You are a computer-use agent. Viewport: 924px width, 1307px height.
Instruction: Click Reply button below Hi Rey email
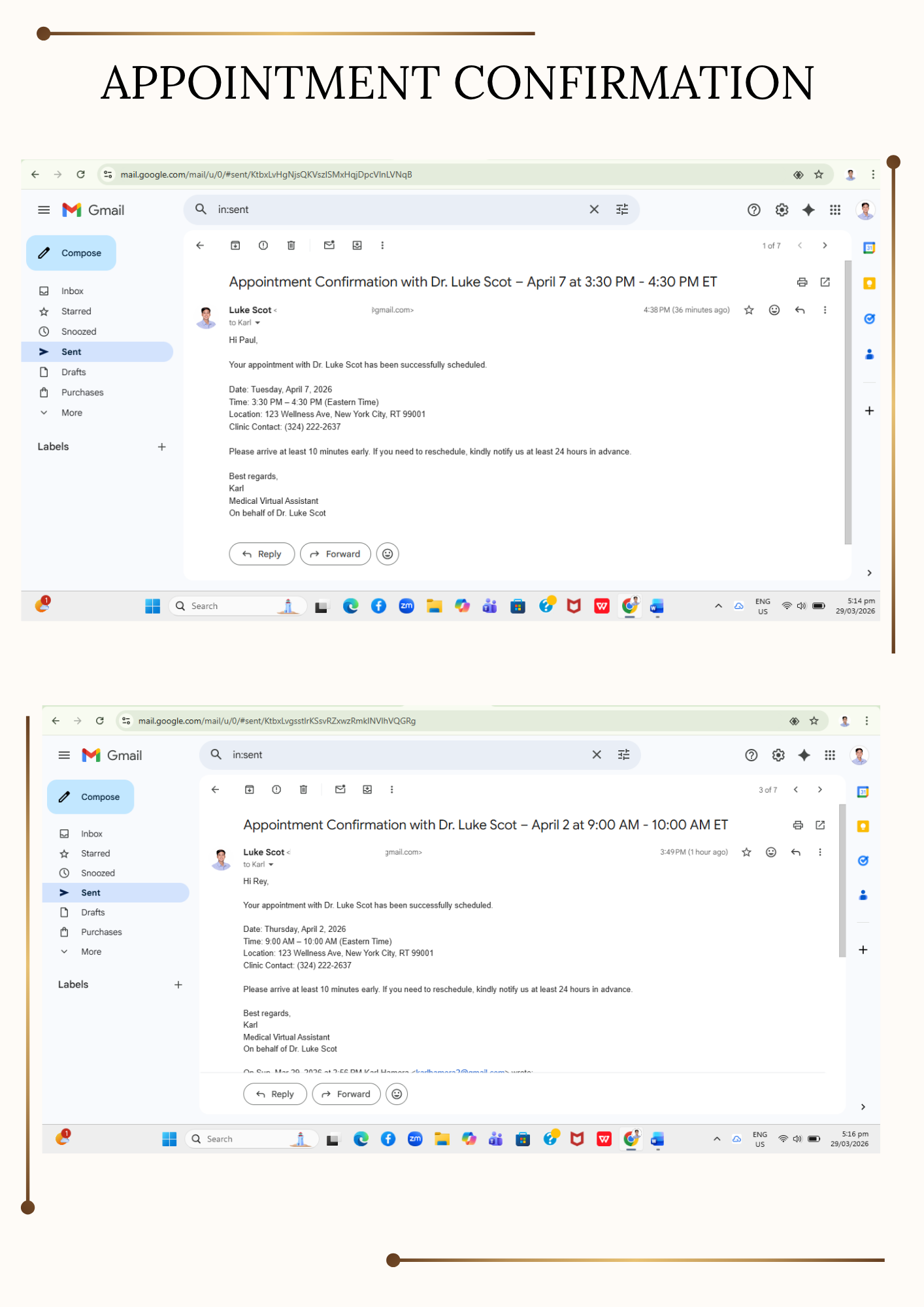pyautogui.click(x=275, y=1094)
